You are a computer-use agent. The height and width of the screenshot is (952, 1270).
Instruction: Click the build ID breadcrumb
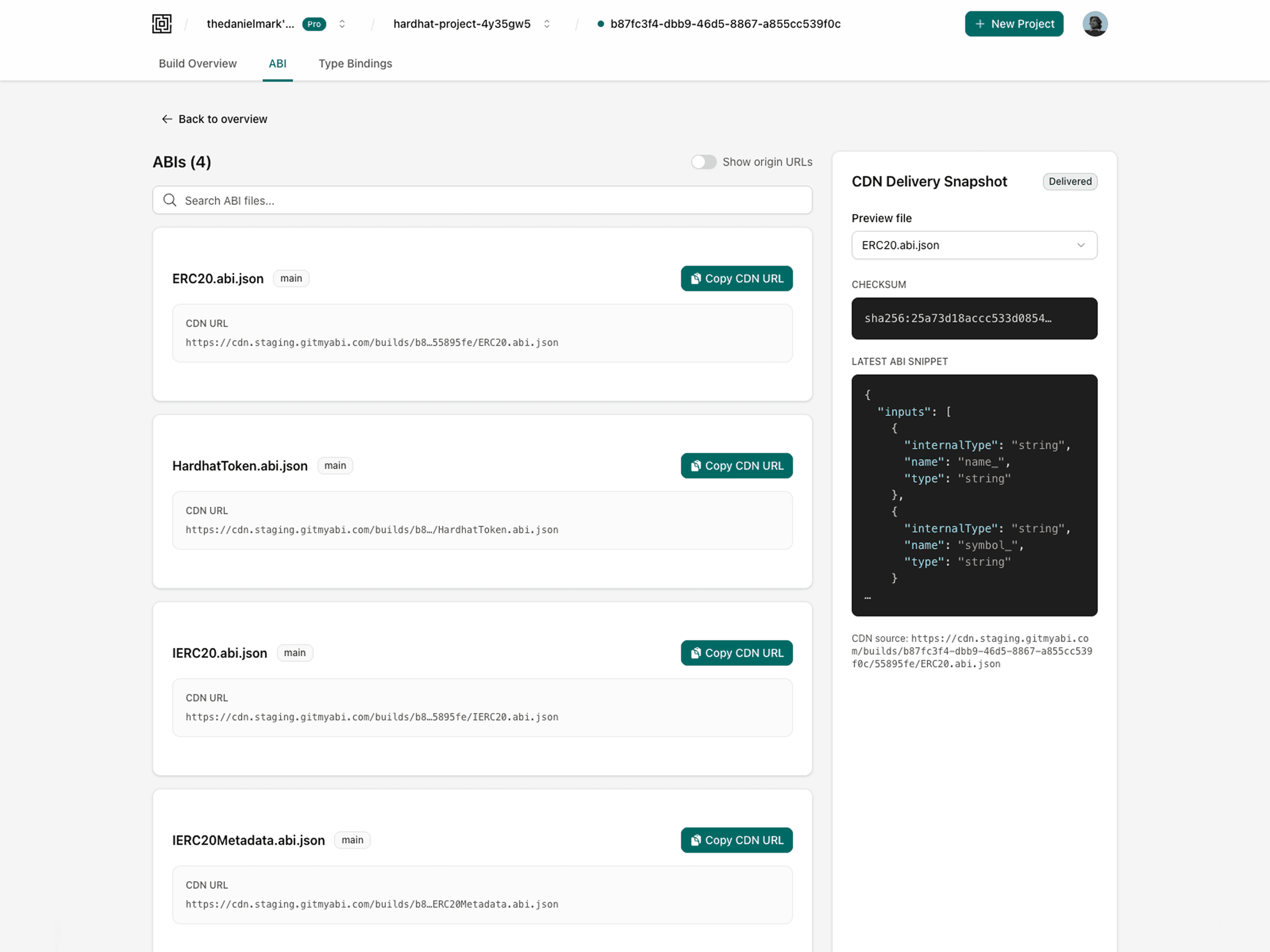click(725, 23)
